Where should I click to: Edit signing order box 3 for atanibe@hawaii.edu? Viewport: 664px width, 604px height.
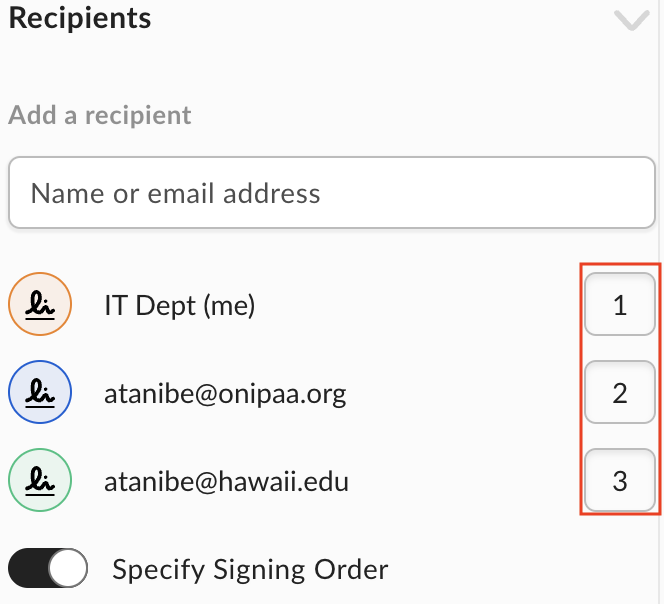[620, 480]
